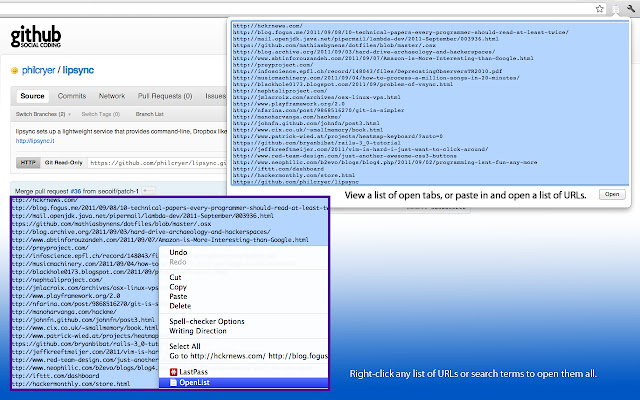This screenshot has height=400, width=640.
Task: Switch to the Network tab
Action: coord(112,96)
